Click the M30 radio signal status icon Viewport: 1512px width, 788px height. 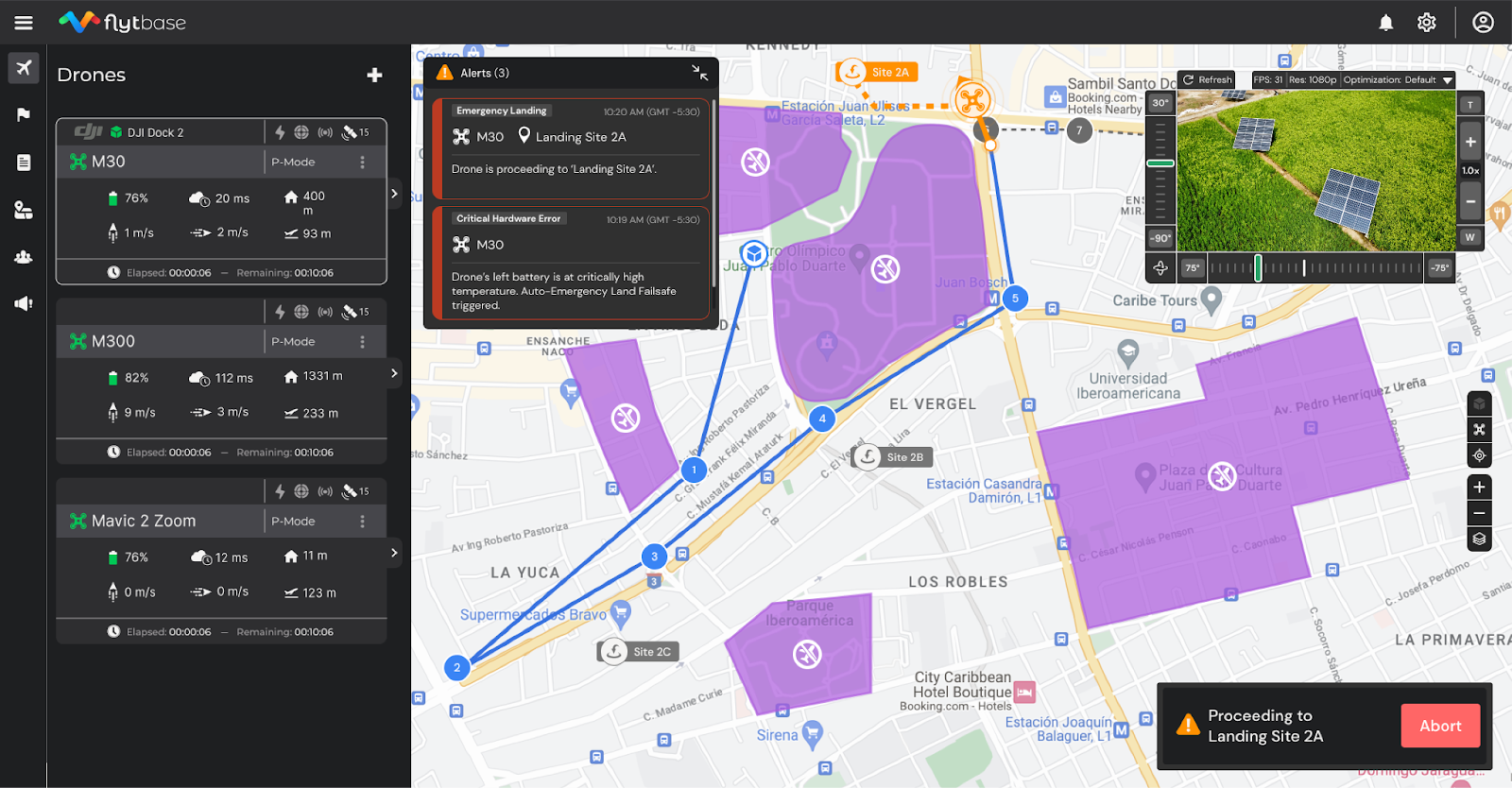coord(325,132)
